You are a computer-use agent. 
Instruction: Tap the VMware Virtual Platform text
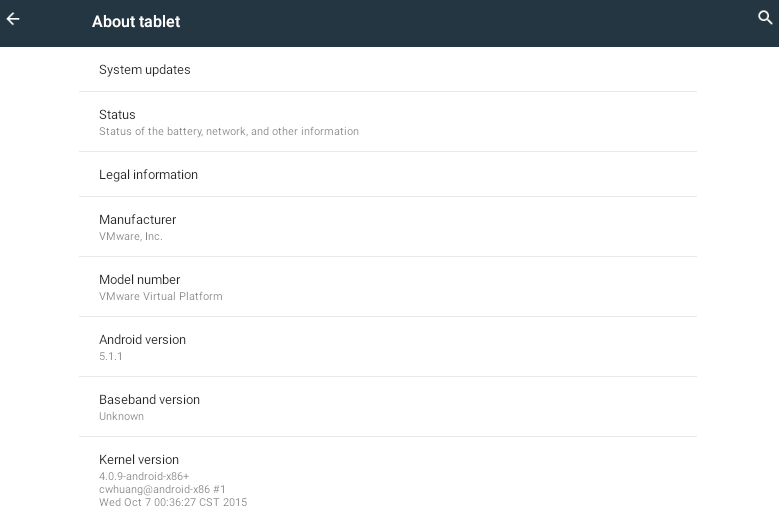(160, 296)
